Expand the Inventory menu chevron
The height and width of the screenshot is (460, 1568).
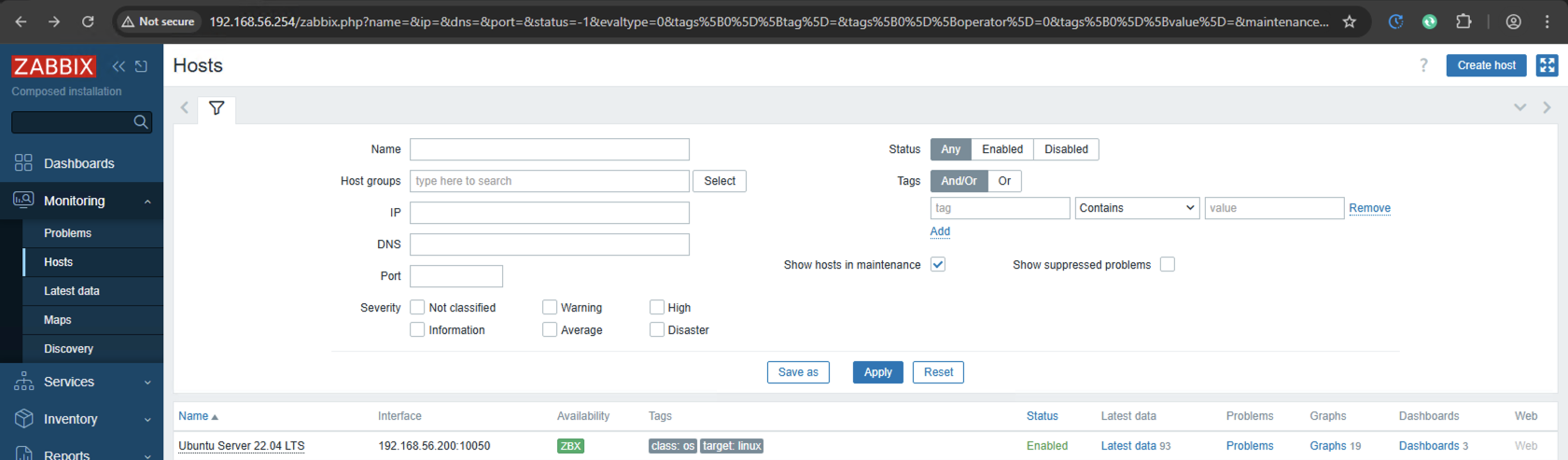coord(147,420)
